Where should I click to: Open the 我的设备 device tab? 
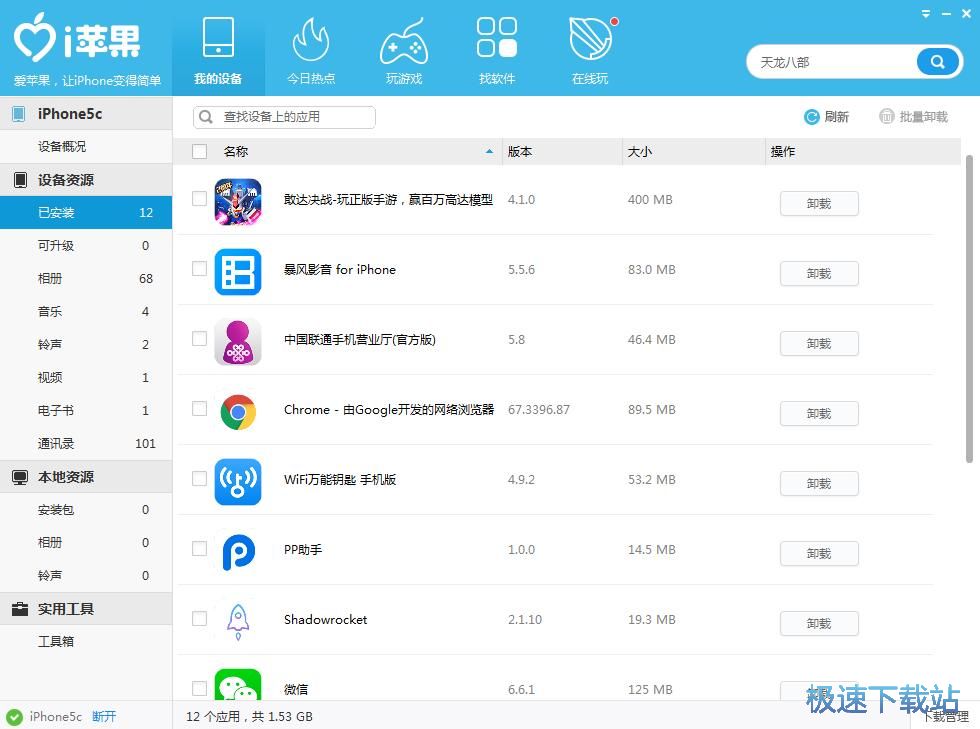[x=218, y=49]
